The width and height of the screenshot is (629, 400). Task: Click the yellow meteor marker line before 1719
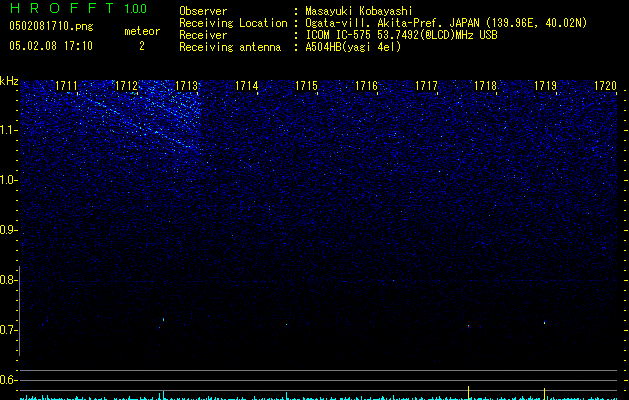tap(544, 393)
